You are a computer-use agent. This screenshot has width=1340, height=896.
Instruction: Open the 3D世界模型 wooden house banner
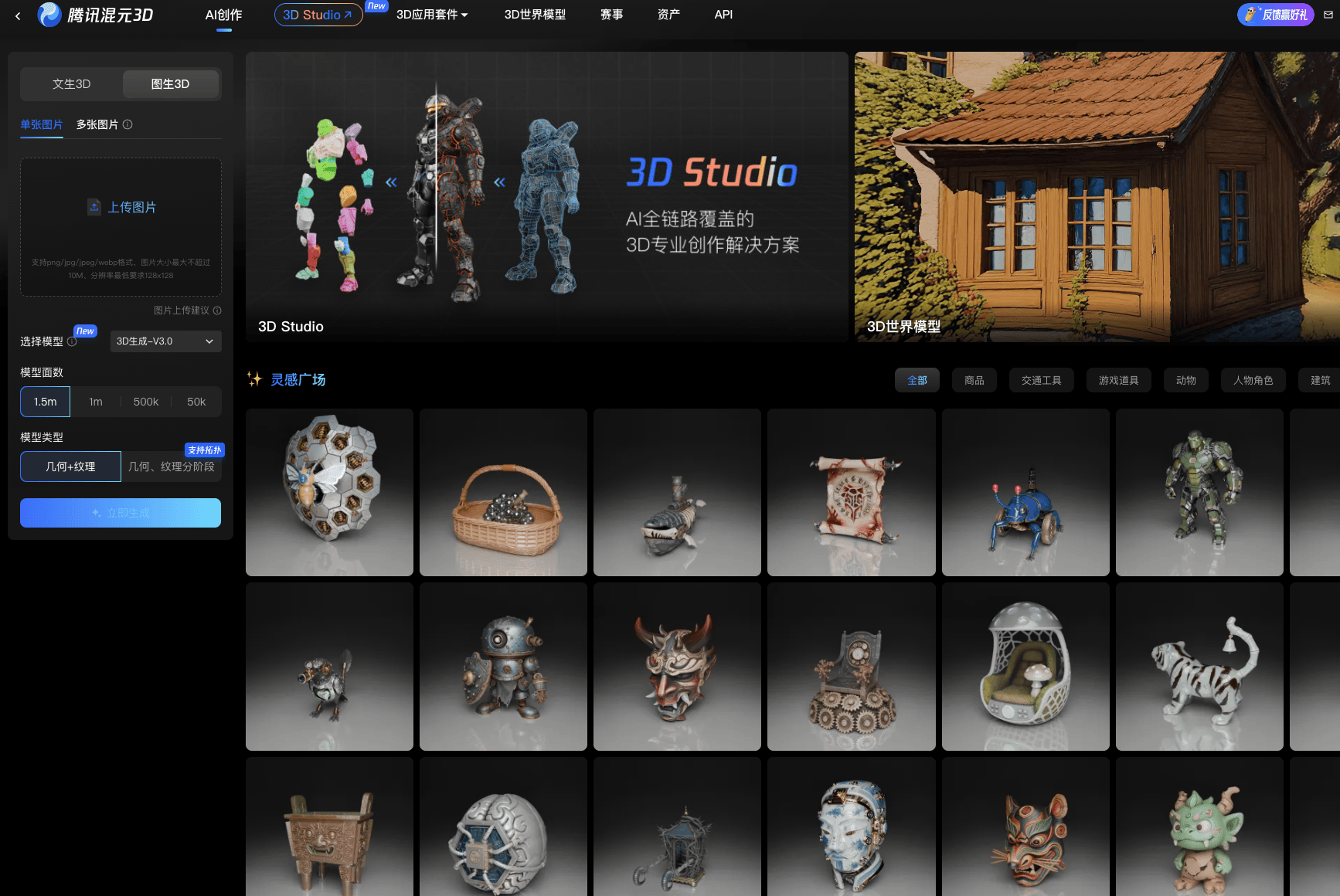coord(1097,197)
